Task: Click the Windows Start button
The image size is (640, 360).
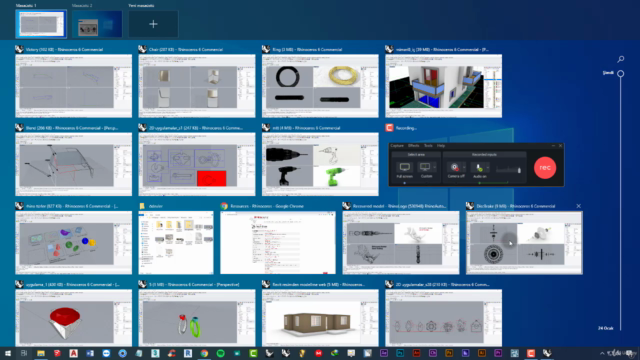Action: [8, 353]
